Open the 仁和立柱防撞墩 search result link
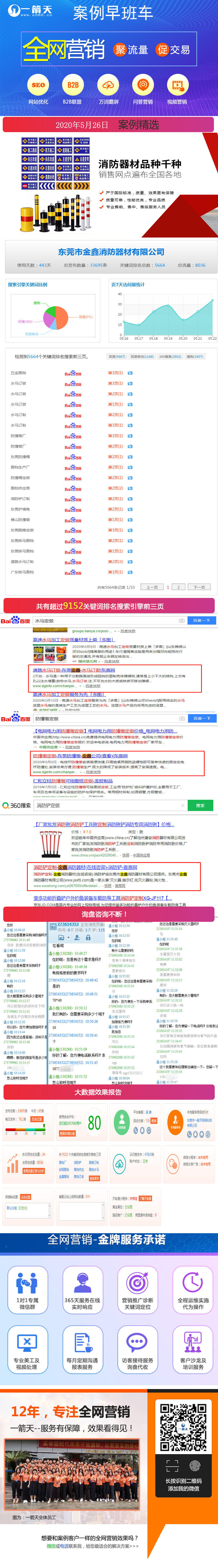The height and width of the screenshot is (1568, 218). (x=72, y=781)
